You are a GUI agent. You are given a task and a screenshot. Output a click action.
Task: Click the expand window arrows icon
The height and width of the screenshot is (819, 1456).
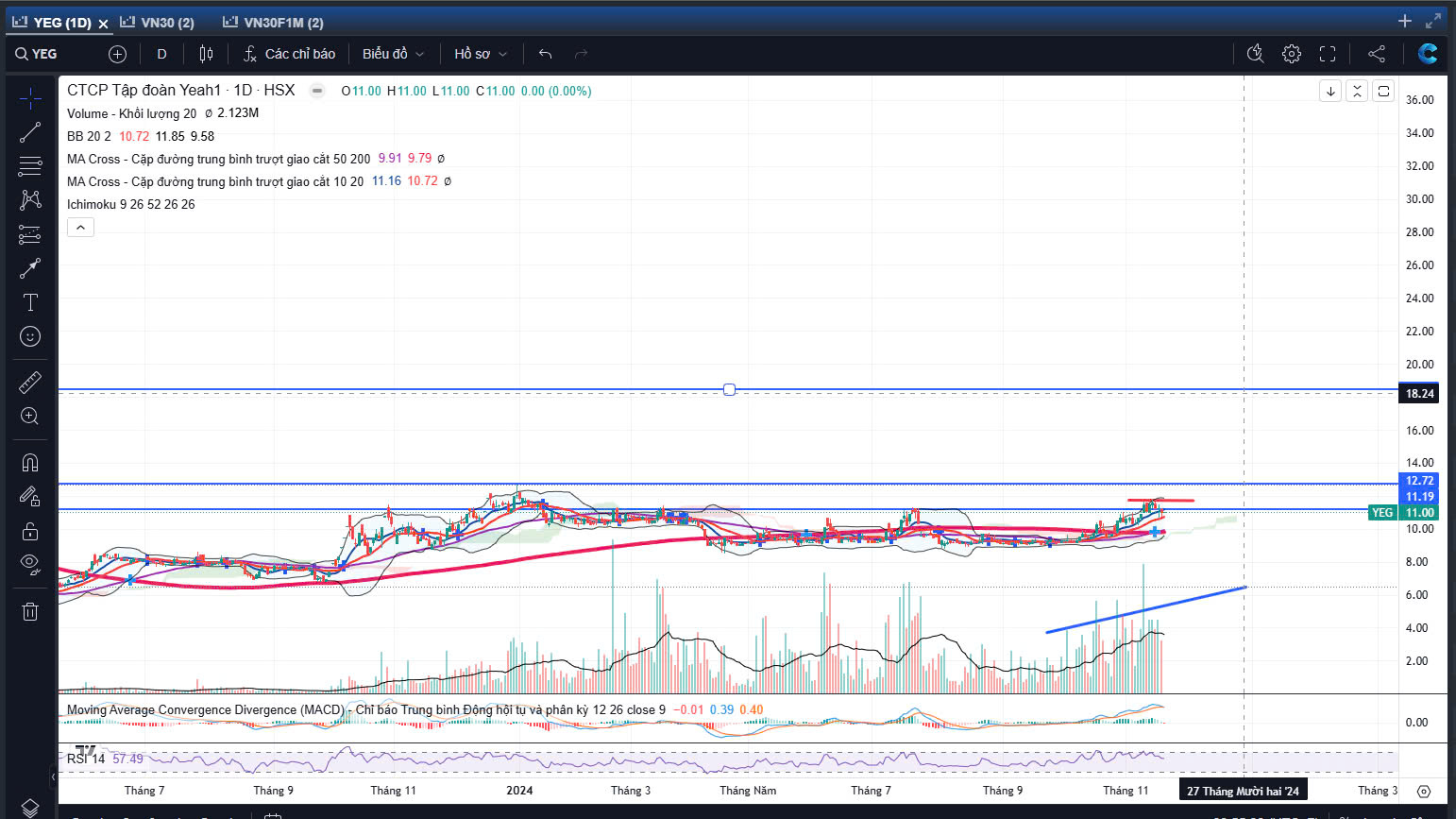click(x=1433, y=21)
